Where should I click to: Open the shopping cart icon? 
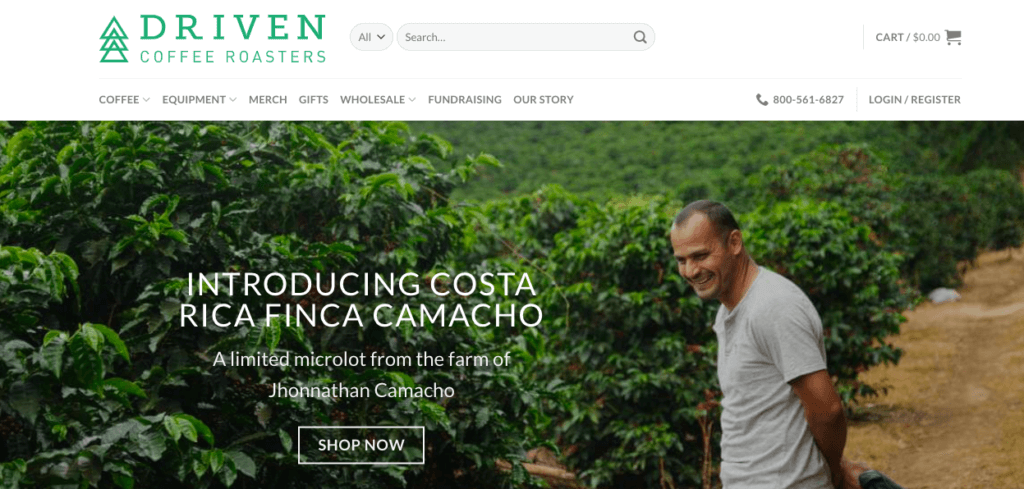click(953, 37)
